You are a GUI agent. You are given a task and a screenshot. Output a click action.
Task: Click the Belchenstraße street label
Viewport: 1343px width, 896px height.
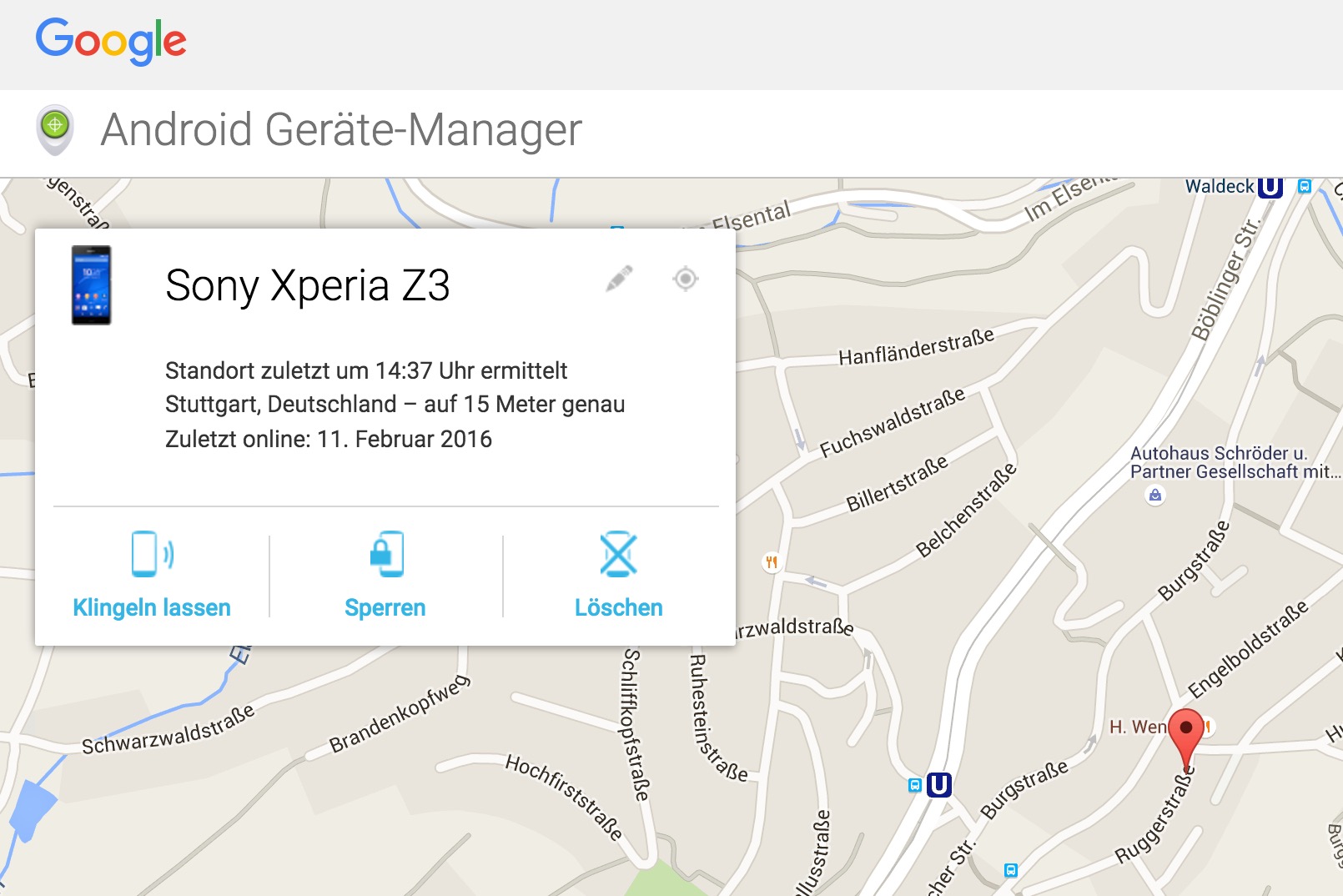click(x=966, y=510)
